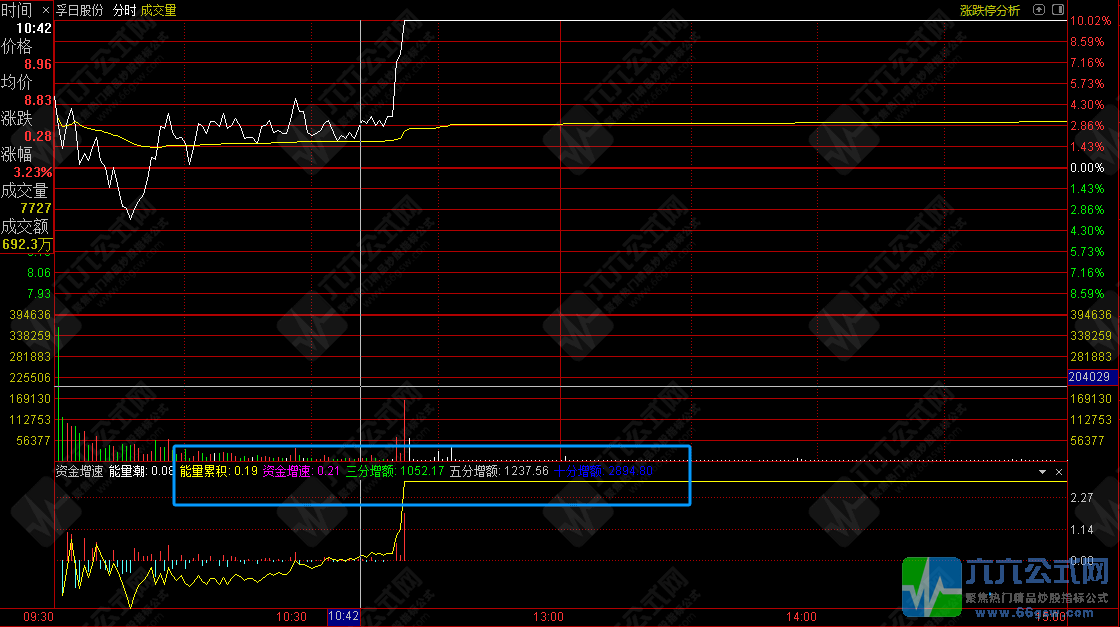Viewport: 1120px width, 627px height.
Task: Click the 六六公式网 logo
Action: click(1008, 585)
